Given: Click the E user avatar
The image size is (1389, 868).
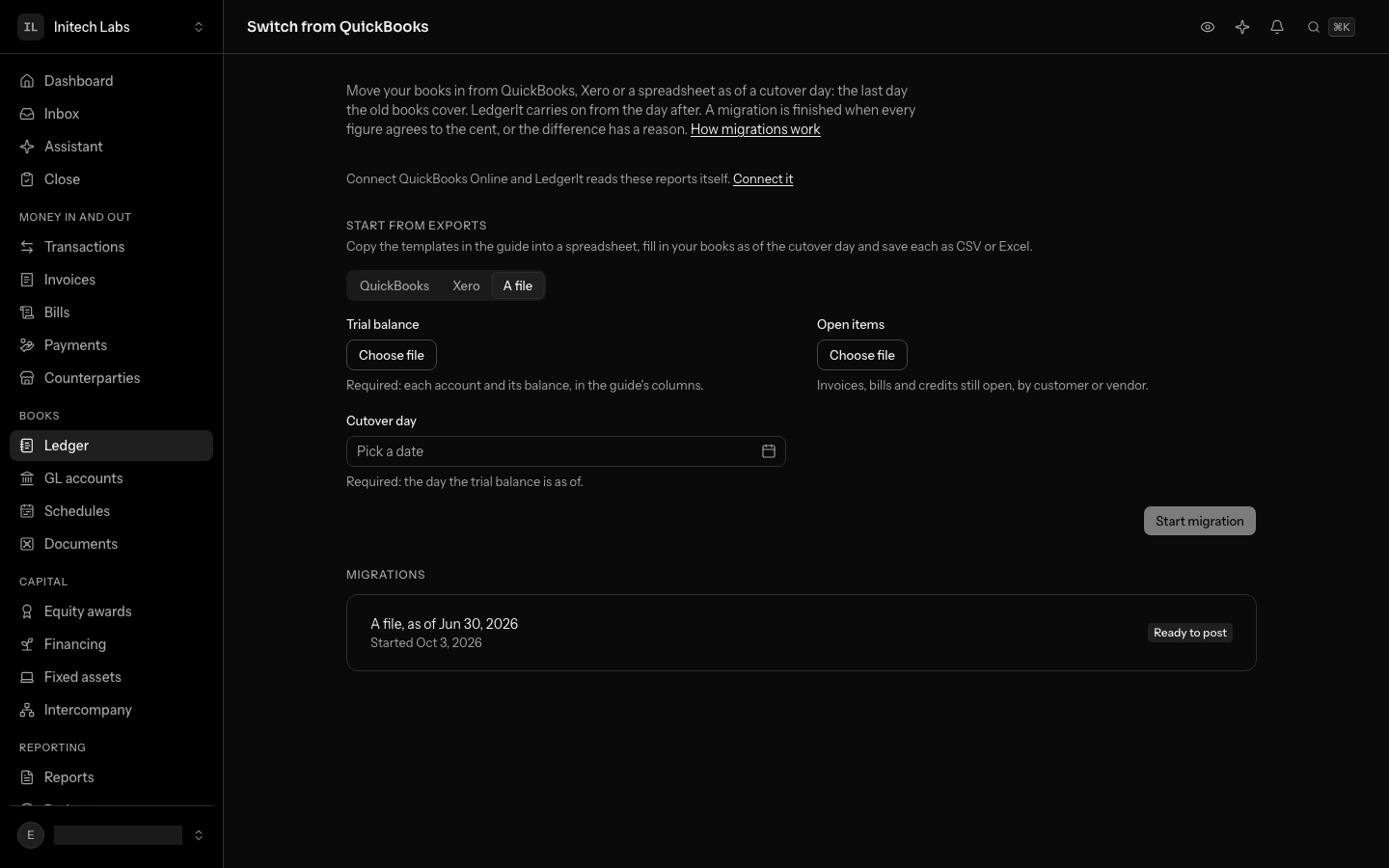Looking at the screenshot, I should [x=31, y=835].
